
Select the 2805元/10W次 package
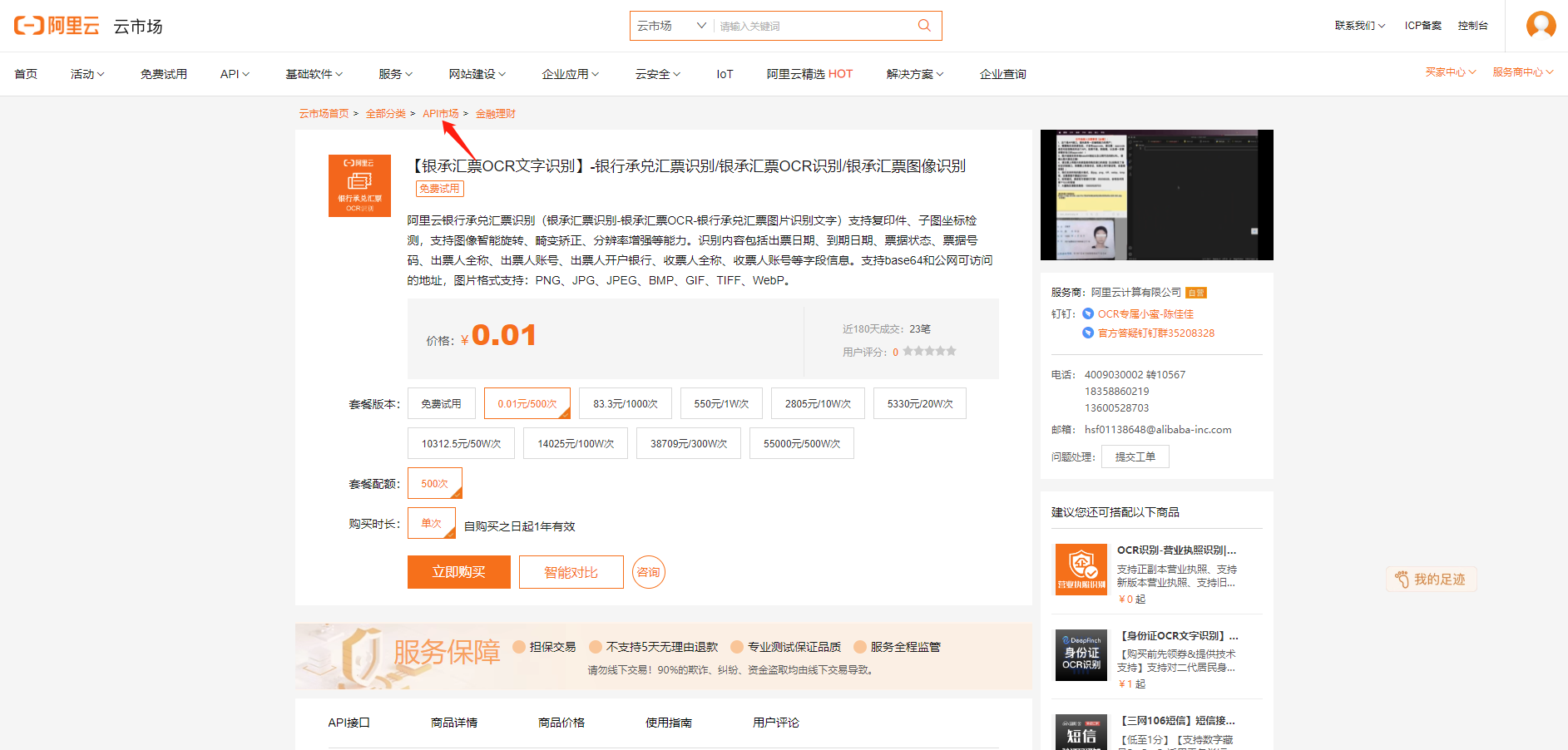[818, 403]
